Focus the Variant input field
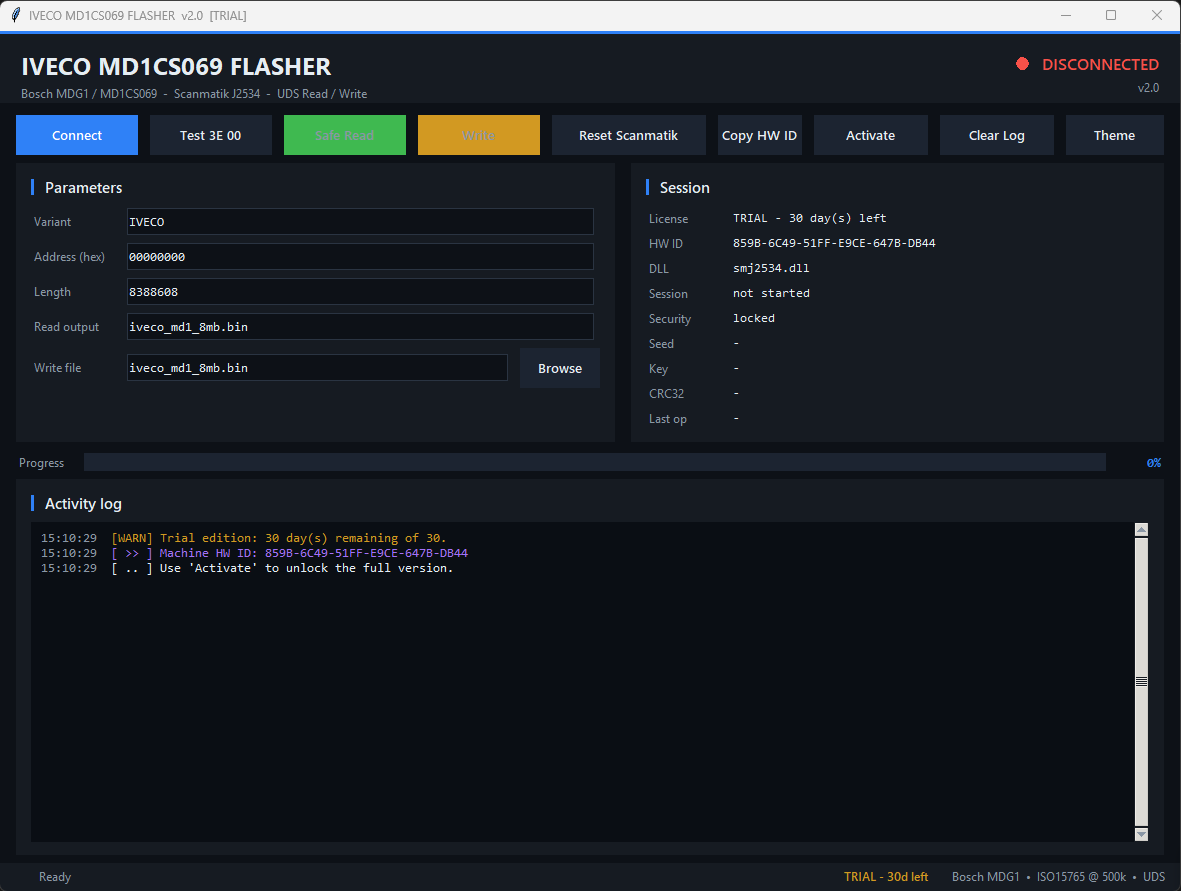1181x891 pixels. pyautogui.click(x=360, y=222)
